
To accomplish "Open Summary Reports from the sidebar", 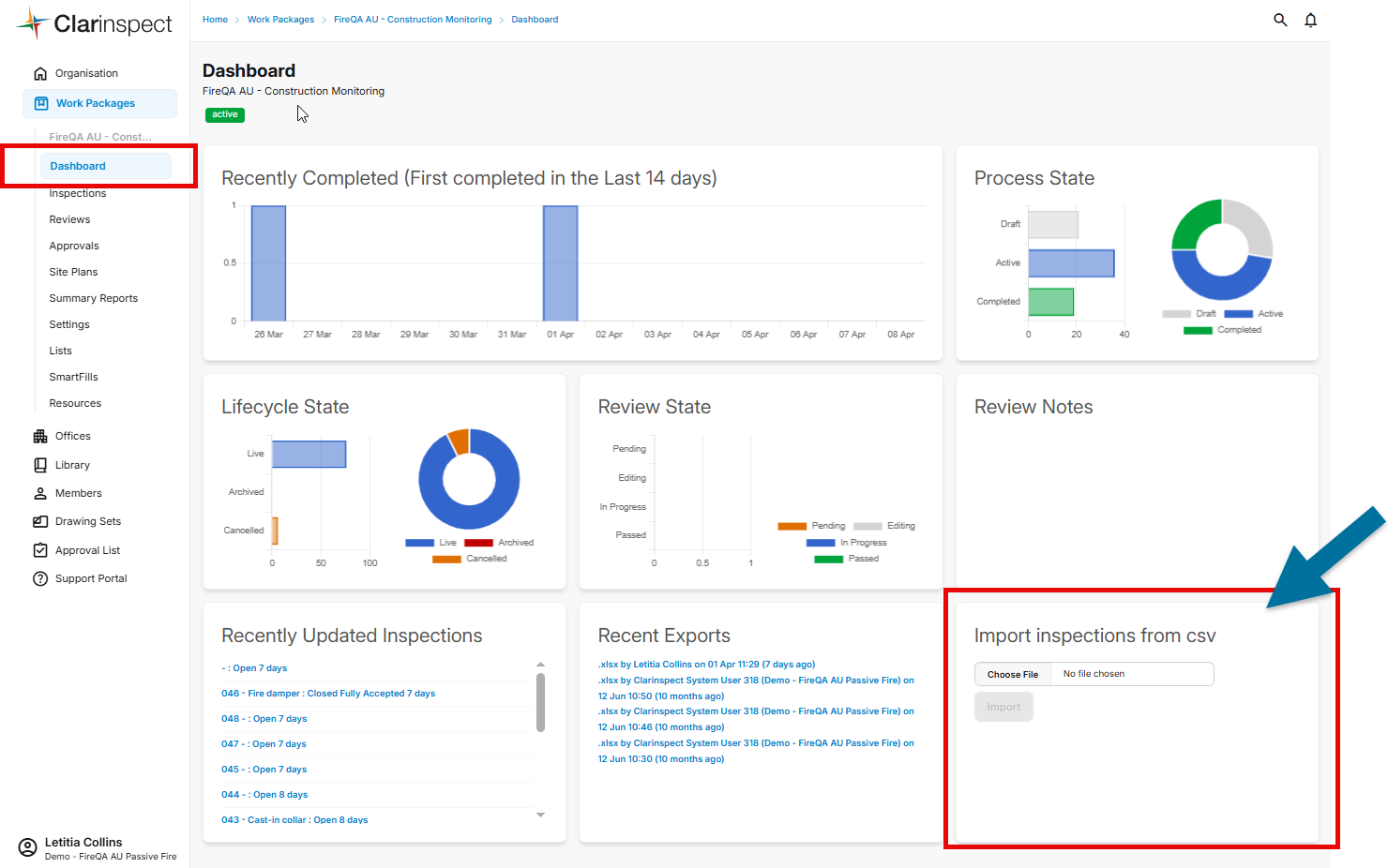I will (94, 298).
